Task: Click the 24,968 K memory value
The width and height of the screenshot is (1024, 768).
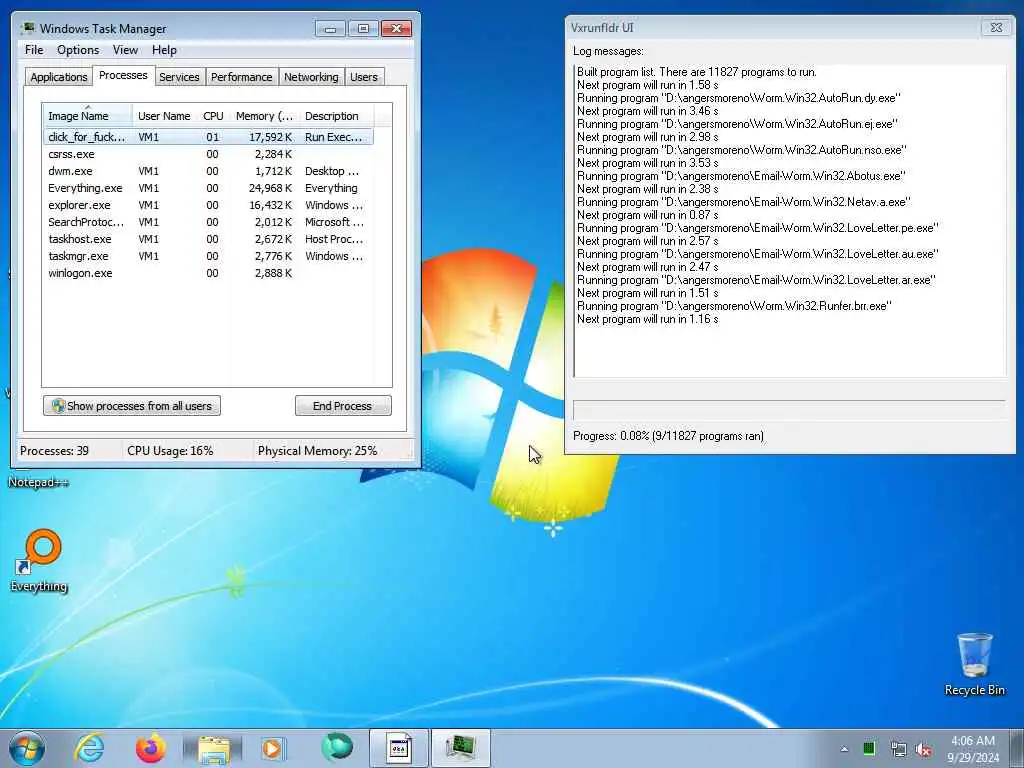Action: tap(270, 188)
